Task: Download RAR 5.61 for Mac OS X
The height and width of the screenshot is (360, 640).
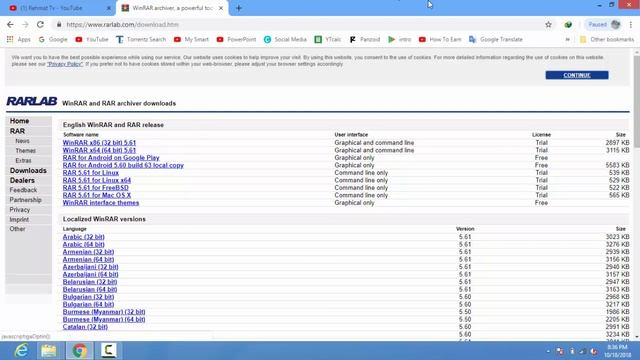Action: tap(97, 195)
